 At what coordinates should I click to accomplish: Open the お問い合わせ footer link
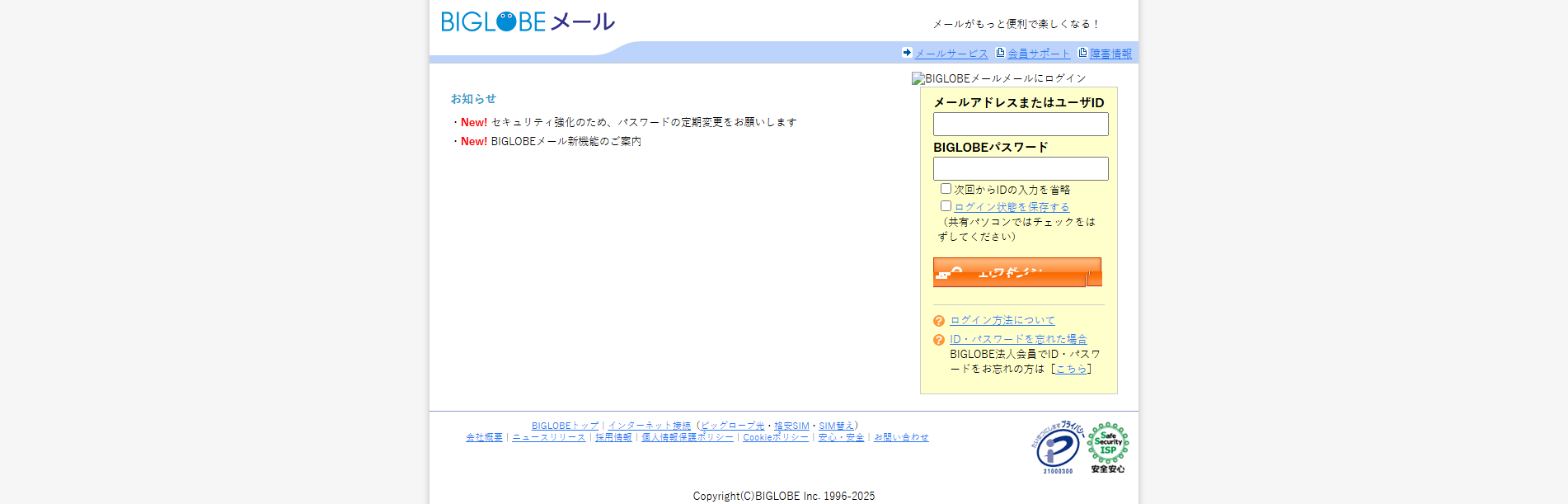pyautogui.click(x=901, y=437)
